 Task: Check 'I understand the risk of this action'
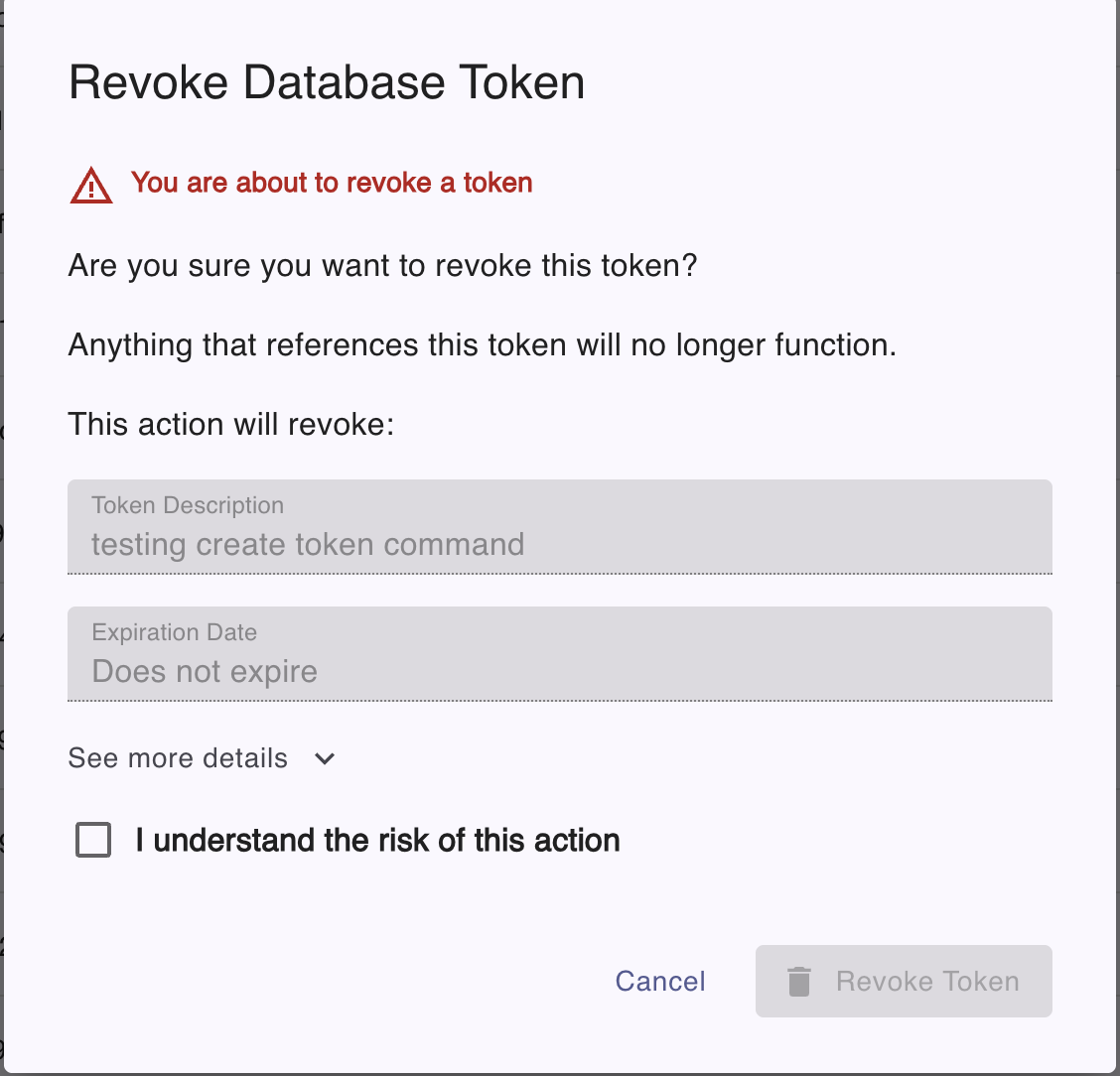click(x=92, y=840)
